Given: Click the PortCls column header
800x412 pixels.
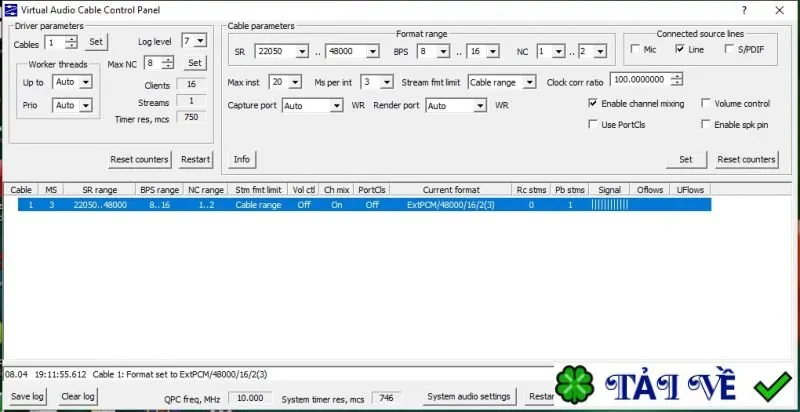Looking at the screenshot, I should tap(372, 190).
